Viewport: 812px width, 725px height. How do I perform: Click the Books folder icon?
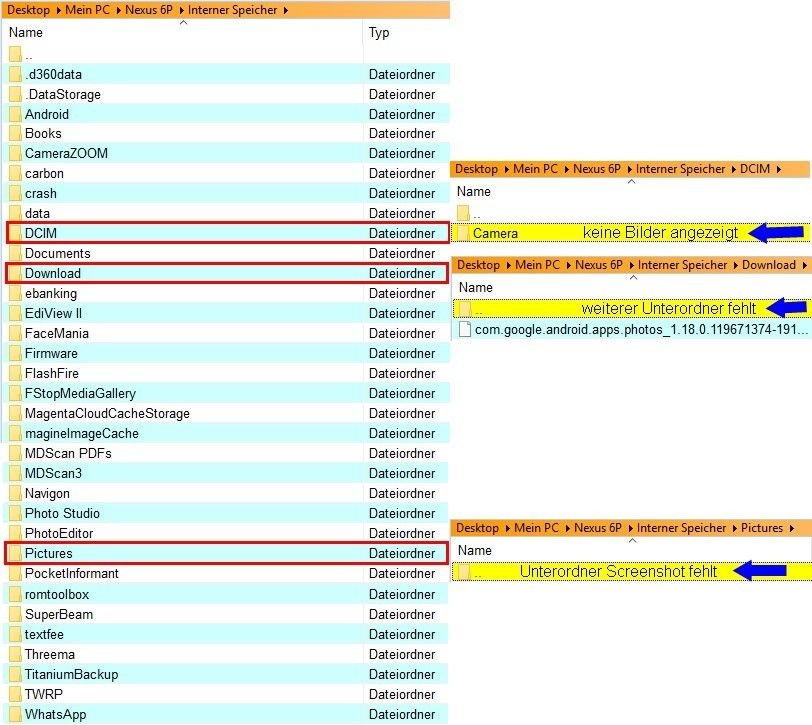[15, 133]
